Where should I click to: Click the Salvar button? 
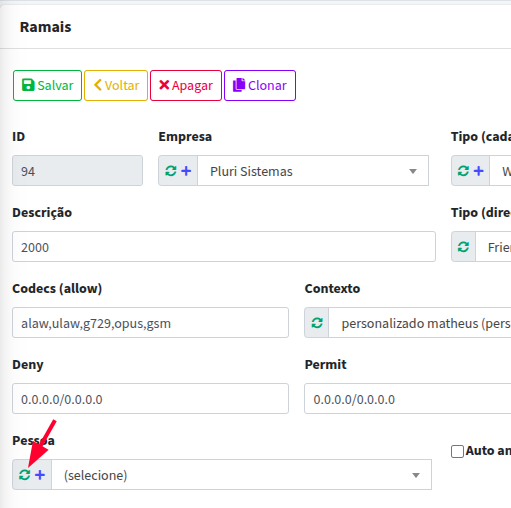point(47,85)
